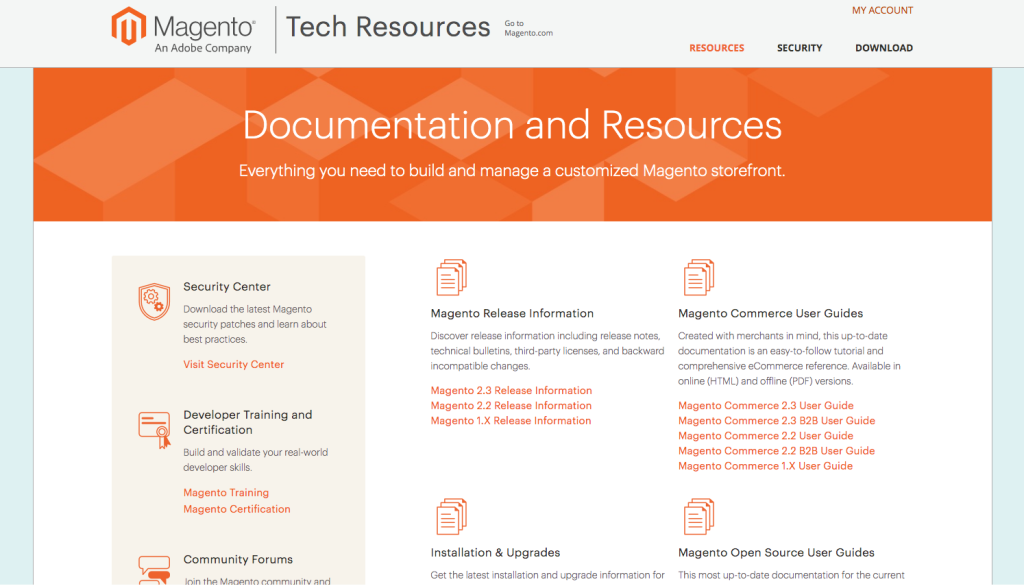This screenshot has width=1024, height=586.
Task: Click the Community Forums heading
Action: (238, 559)
